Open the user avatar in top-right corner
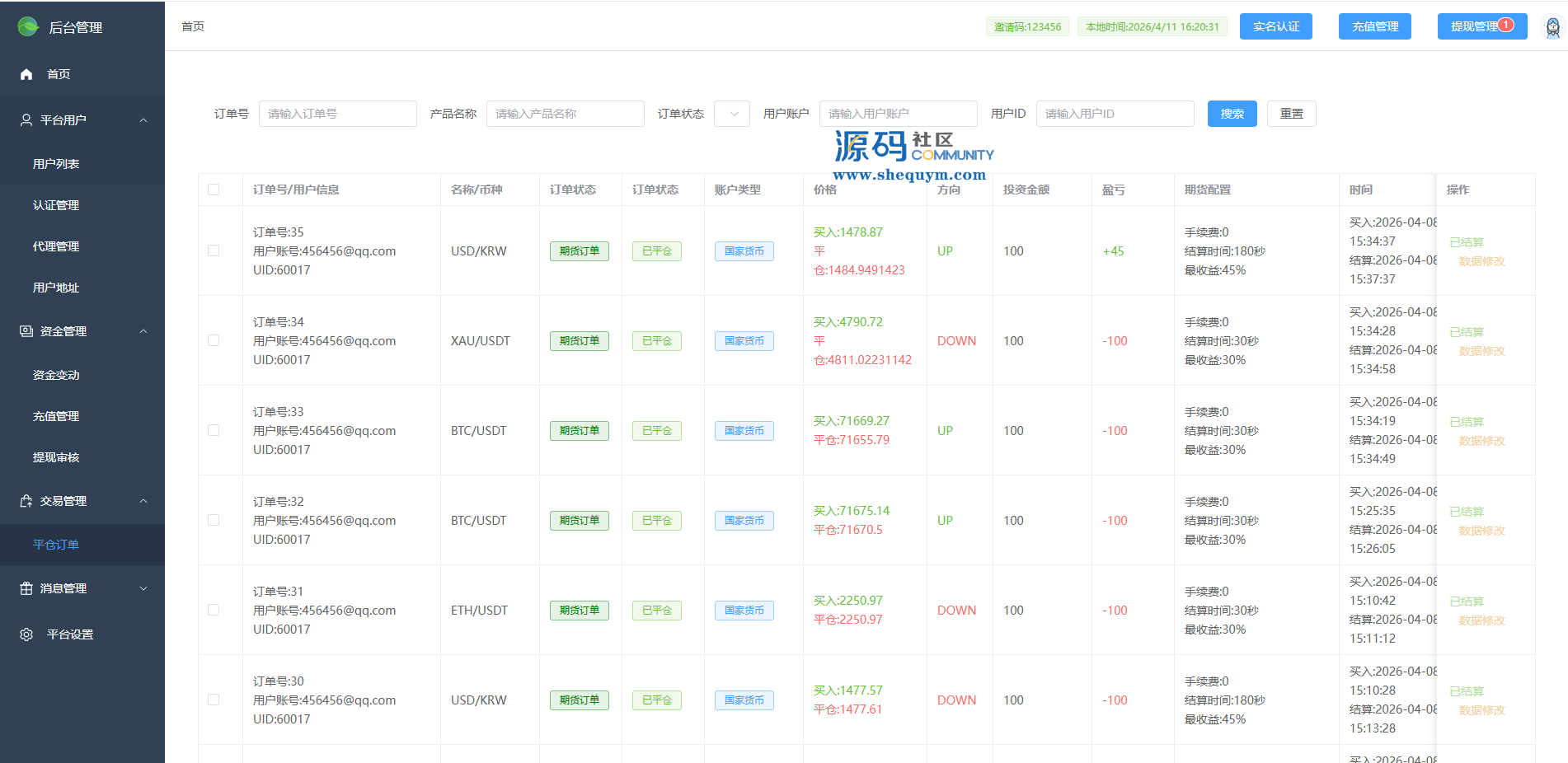This screenshot has height=763, width=1568. pos(1552,27)
